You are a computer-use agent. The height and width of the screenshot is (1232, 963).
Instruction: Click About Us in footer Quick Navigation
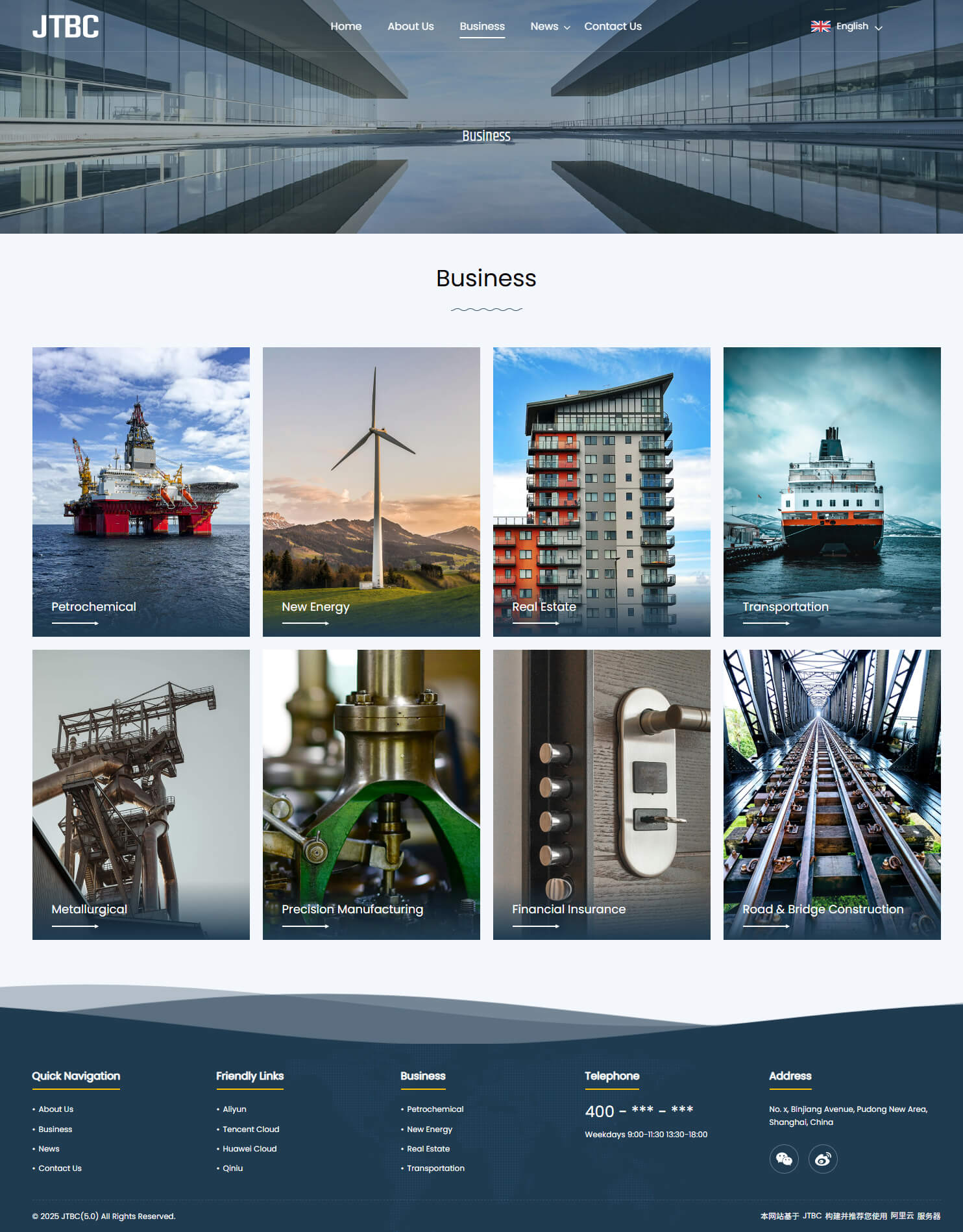(56, 1109)
